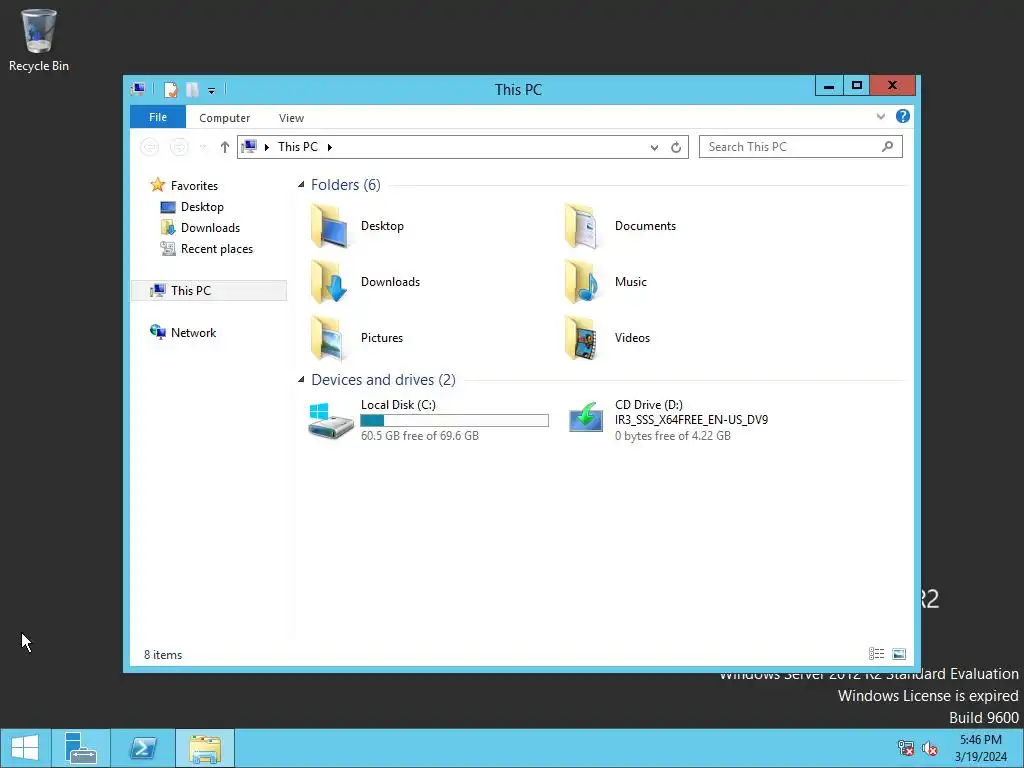
Task: Click the This PC breadcrumb in address bar
Action: tap(298, 147)
